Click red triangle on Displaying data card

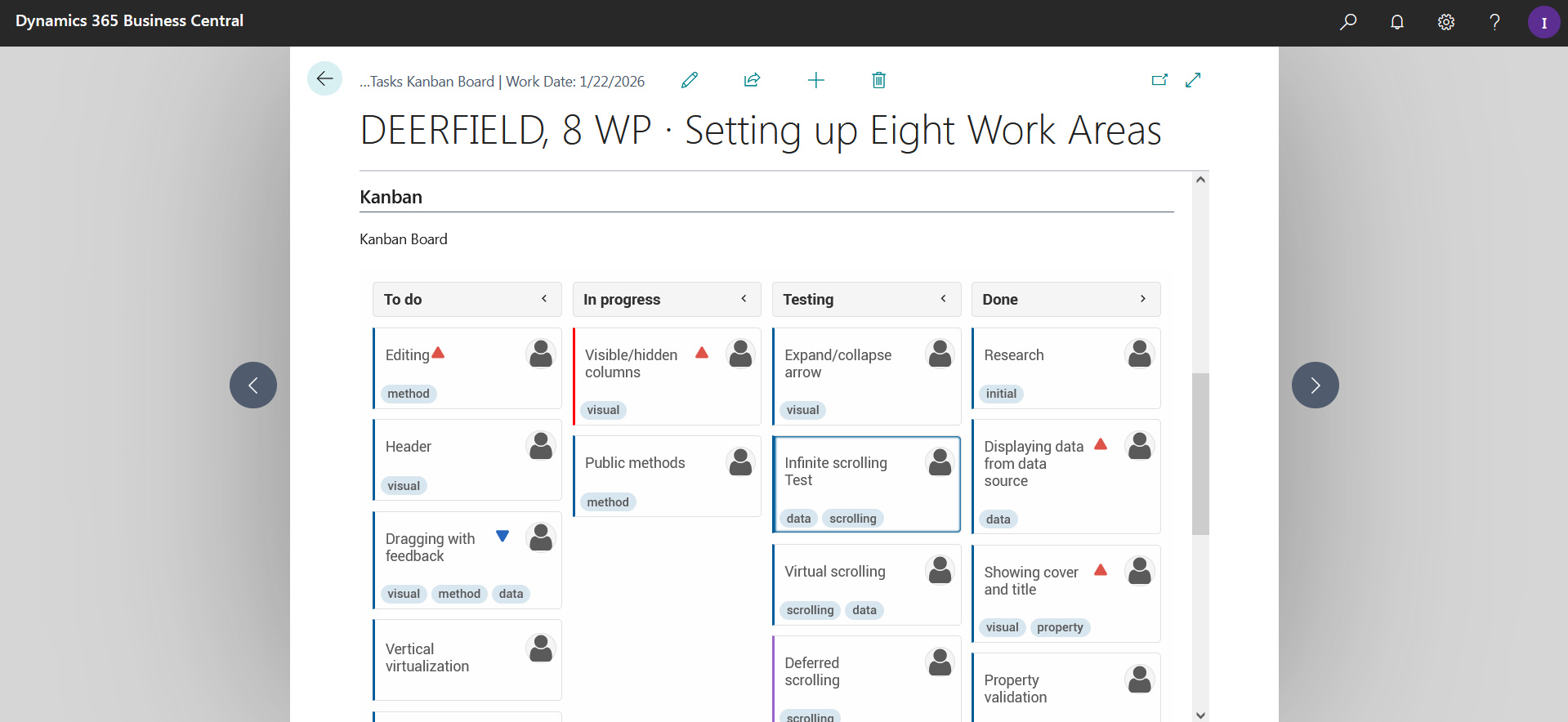1101,444
